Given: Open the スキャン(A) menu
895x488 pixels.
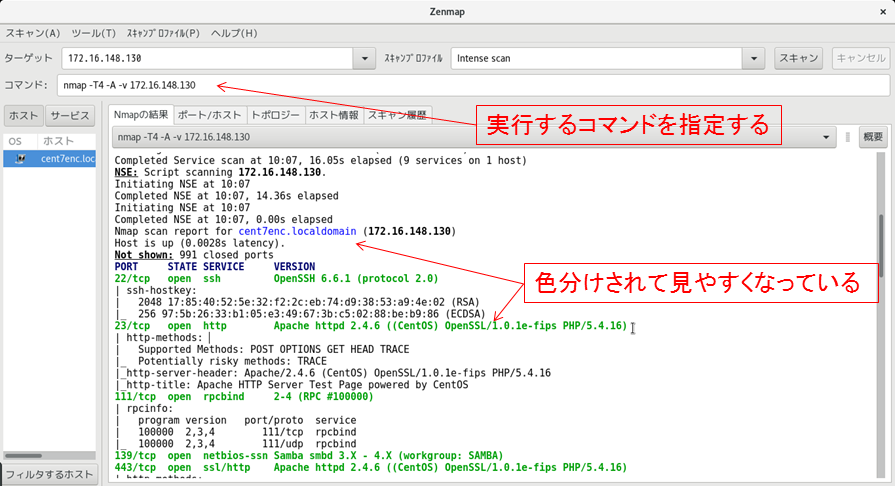Looking at the screenshot, I should pyautogui.click(x=33, y=33).
